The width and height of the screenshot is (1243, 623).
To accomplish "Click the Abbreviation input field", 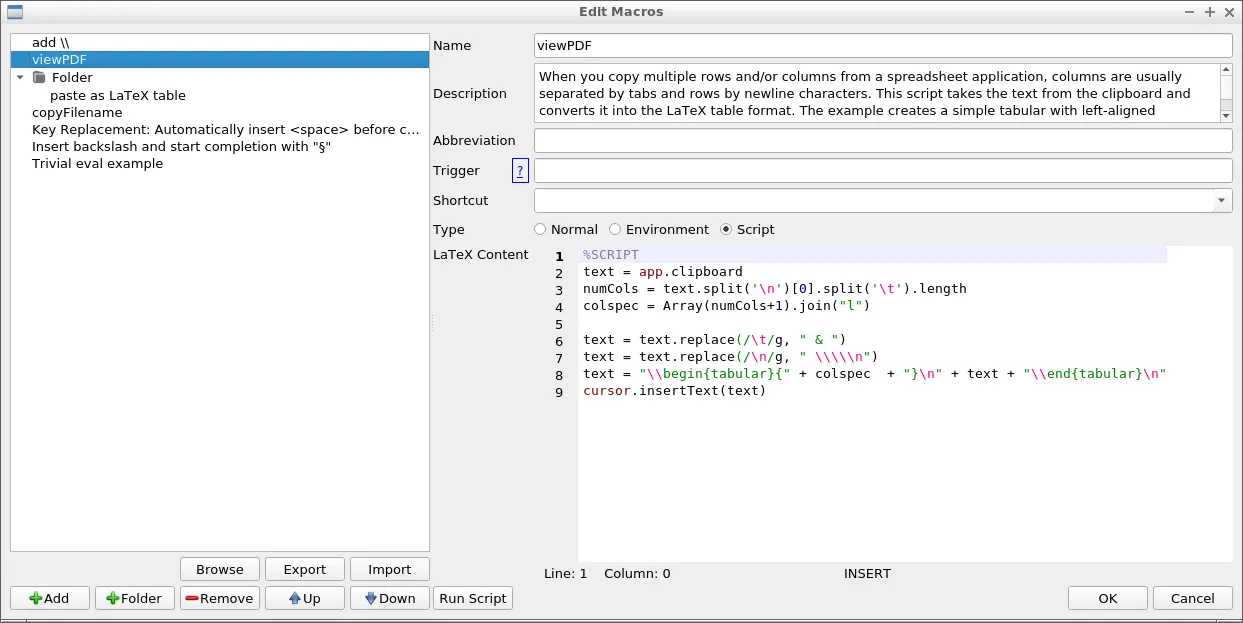I will [x=883, y=141].
